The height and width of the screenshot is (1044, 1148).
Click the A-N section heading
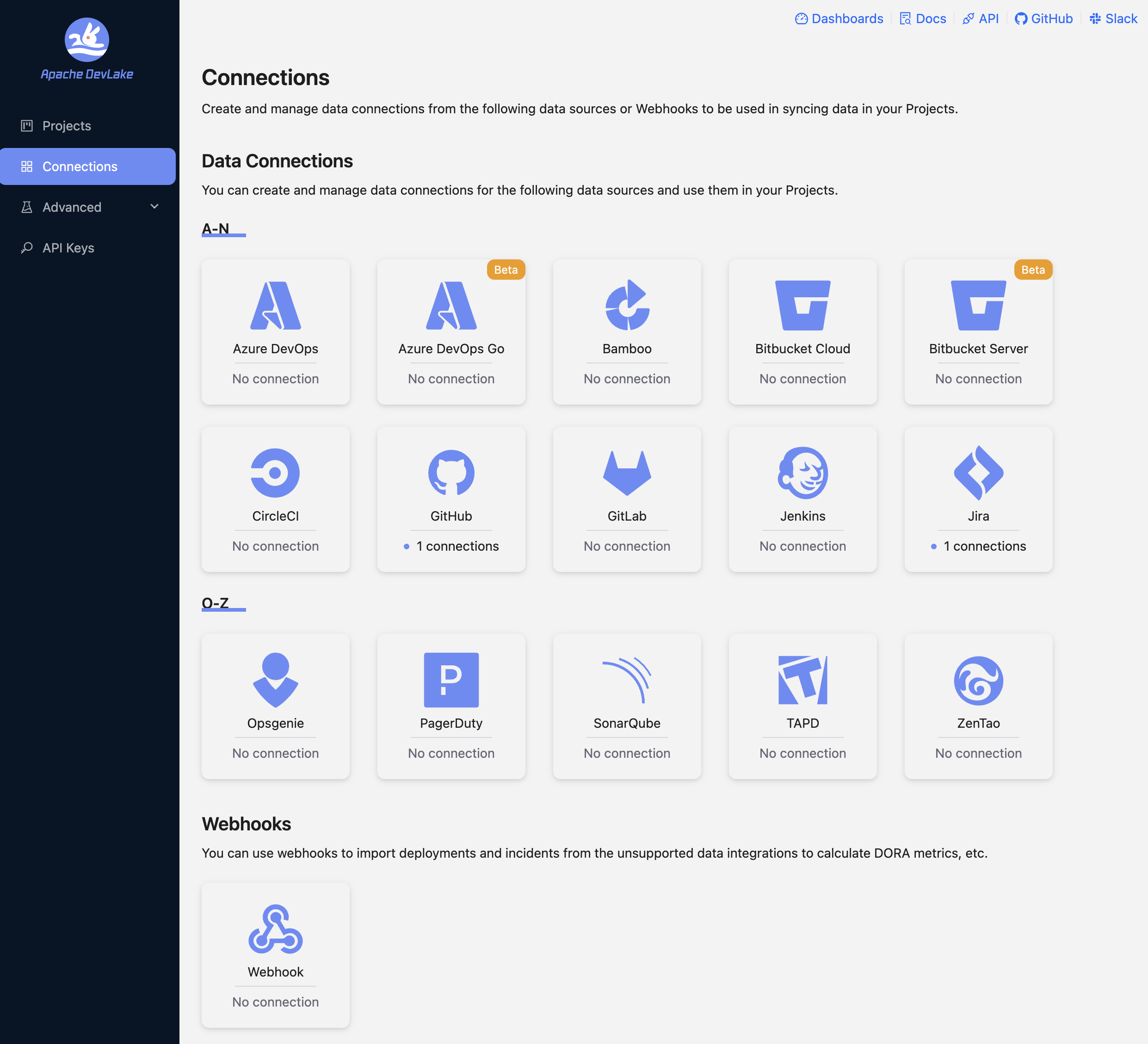click(216, 228)
